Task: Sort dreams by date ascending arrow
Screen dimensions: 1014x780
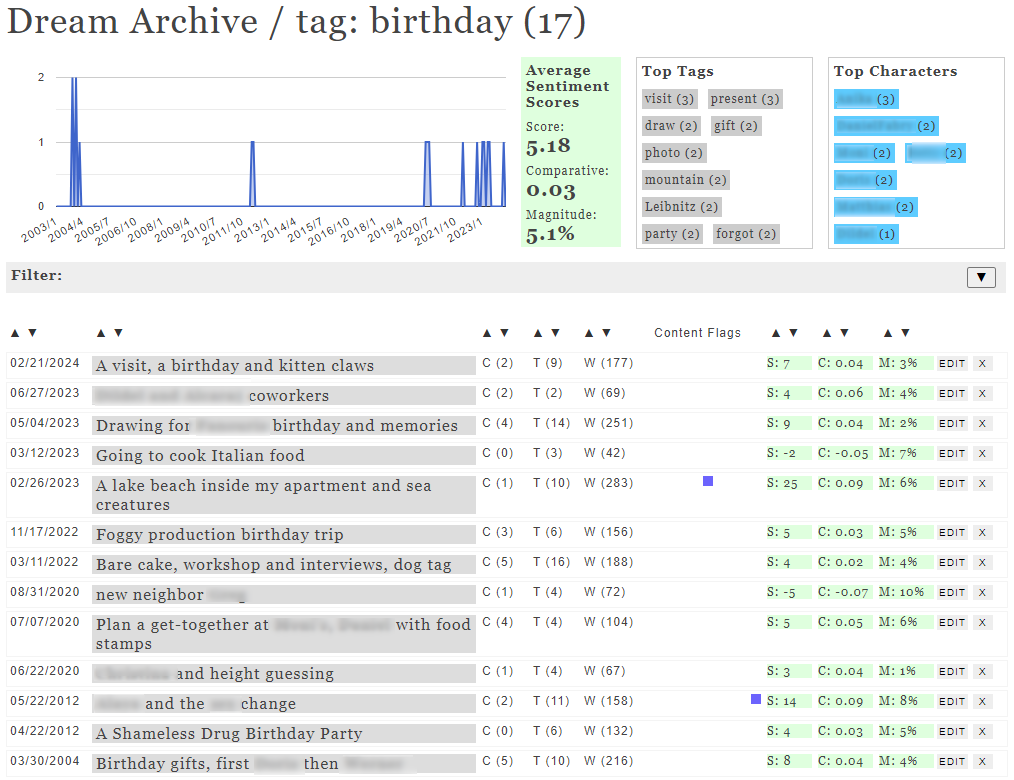Action: click(15, 333)
